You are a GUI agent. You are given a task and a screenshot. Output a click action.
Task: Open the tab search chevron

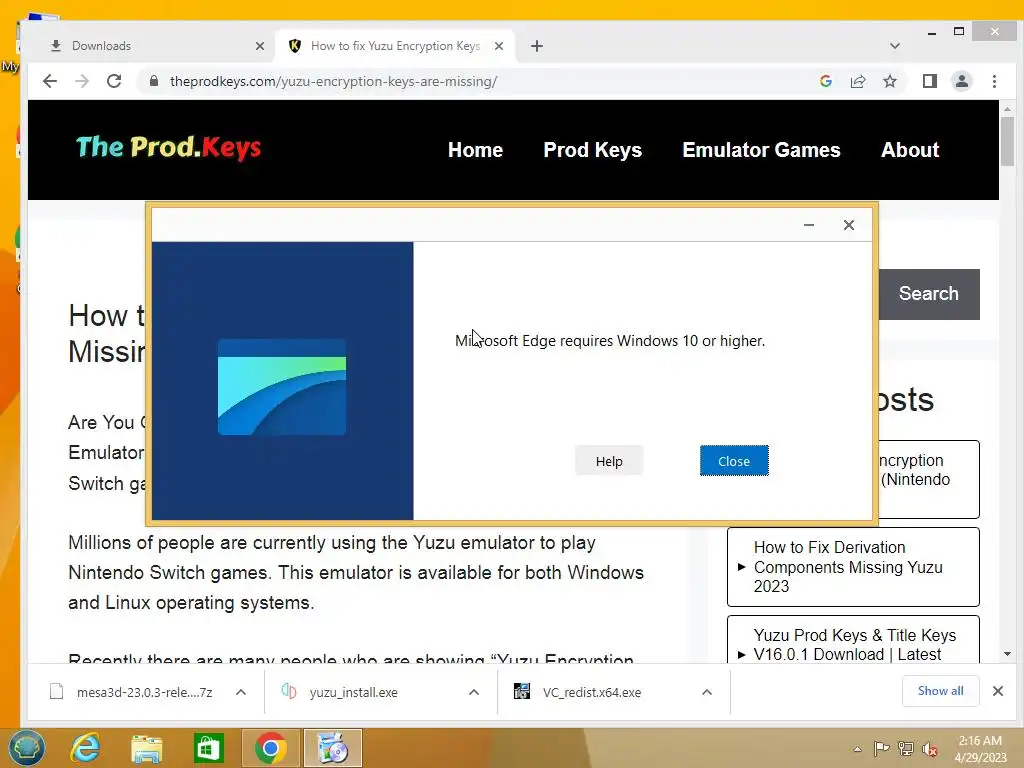(x=895, y=46)
